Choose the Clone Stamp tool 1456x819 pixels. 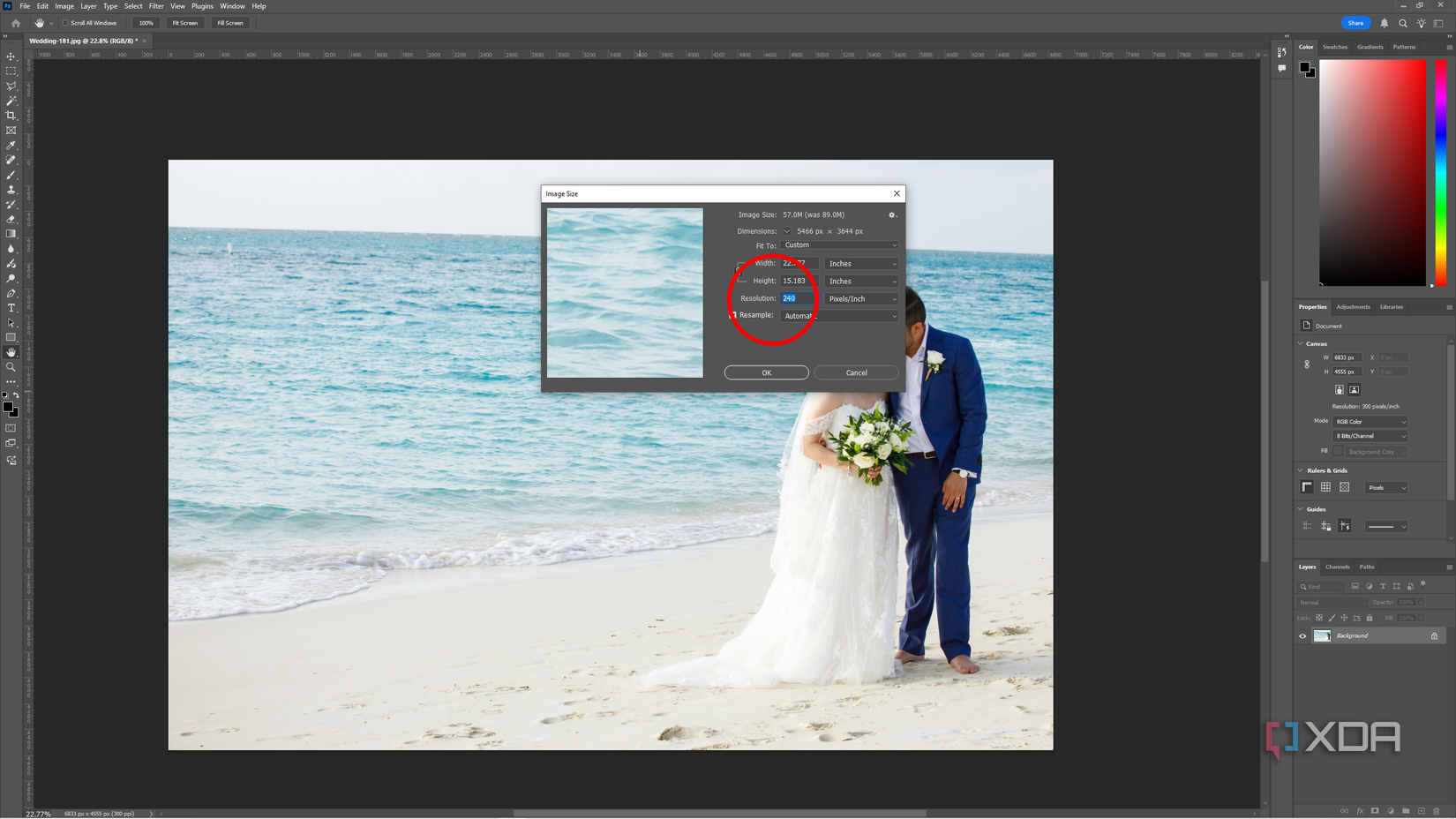[11, 190]
